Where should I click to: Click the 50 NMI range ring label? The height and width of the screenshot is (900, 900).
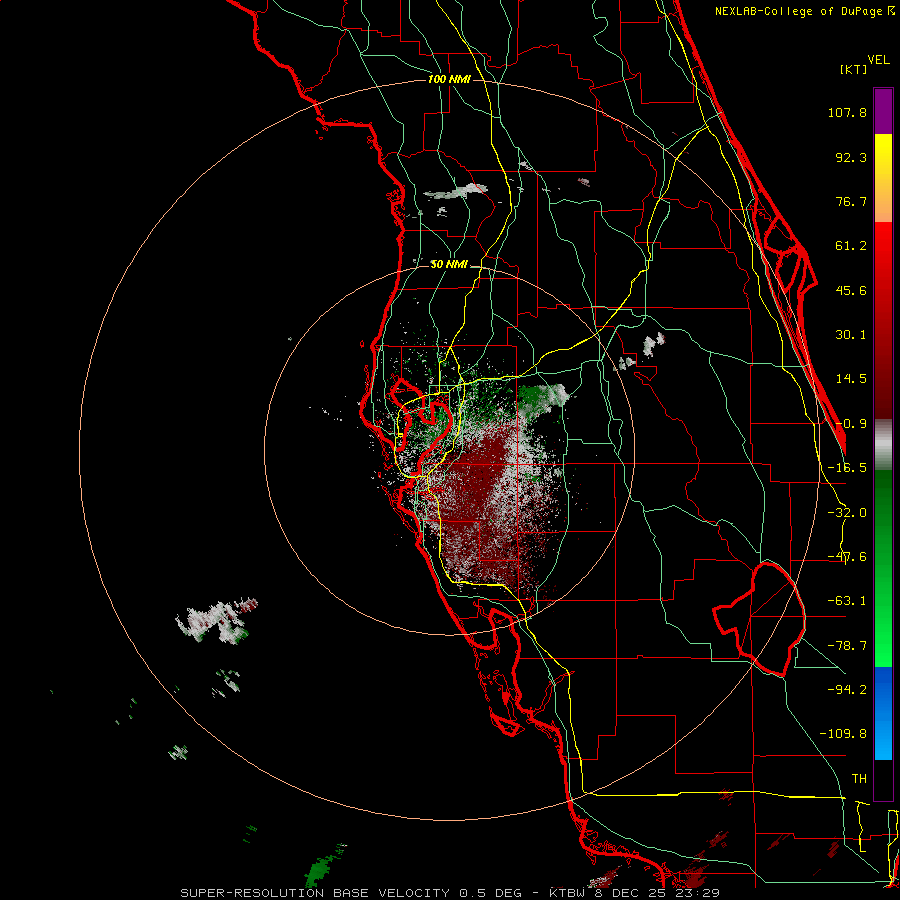click(x=449, y=265)
